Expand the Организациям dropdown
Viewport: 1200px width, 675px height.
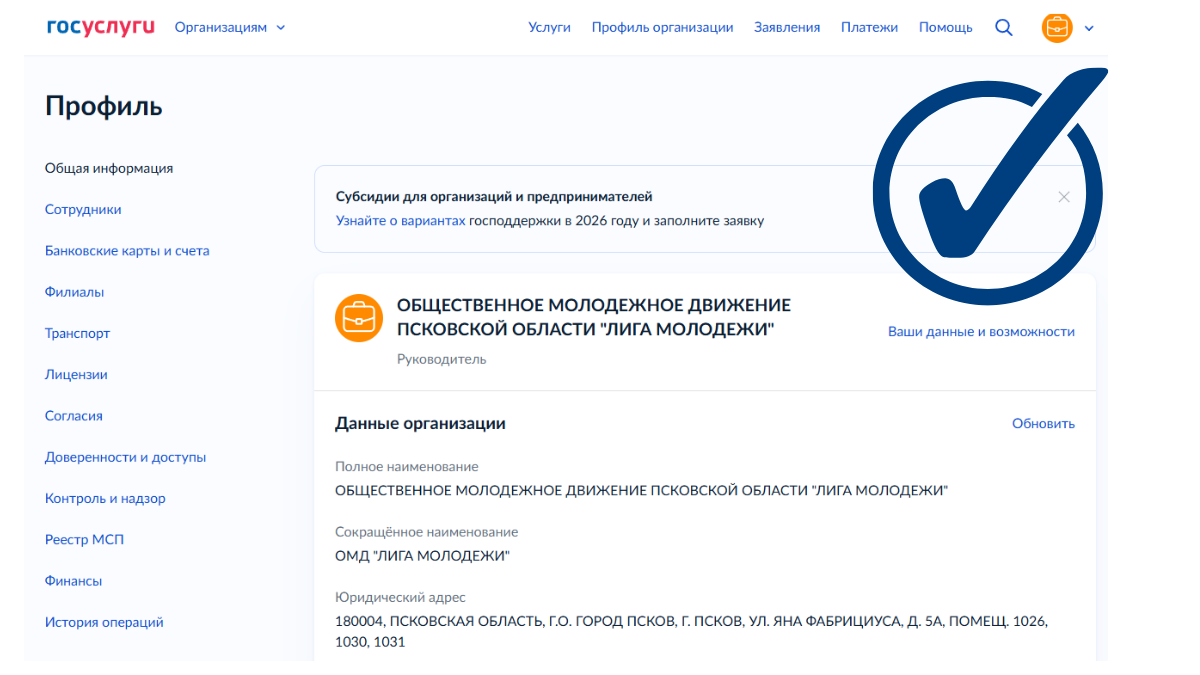[230, 27]
